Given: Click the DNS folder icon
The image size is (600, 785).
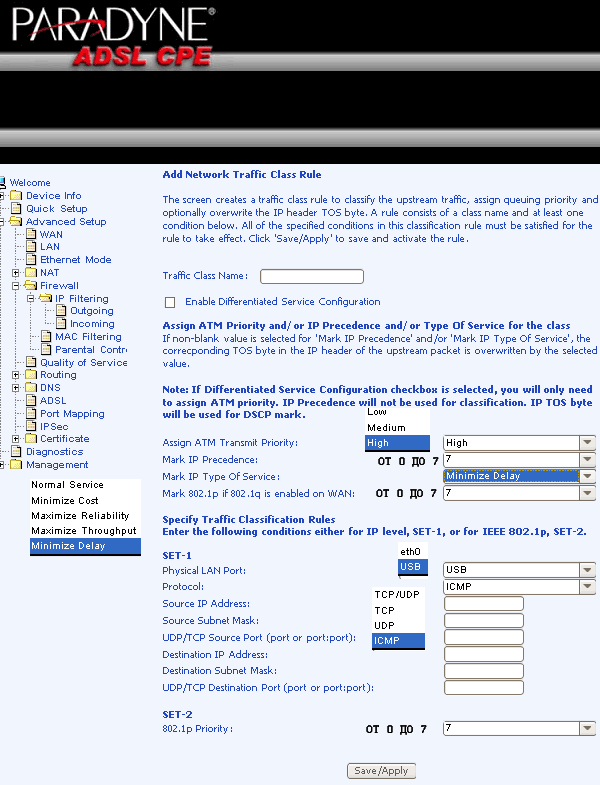Looking at the screenshot, I should tap(31, 387).
